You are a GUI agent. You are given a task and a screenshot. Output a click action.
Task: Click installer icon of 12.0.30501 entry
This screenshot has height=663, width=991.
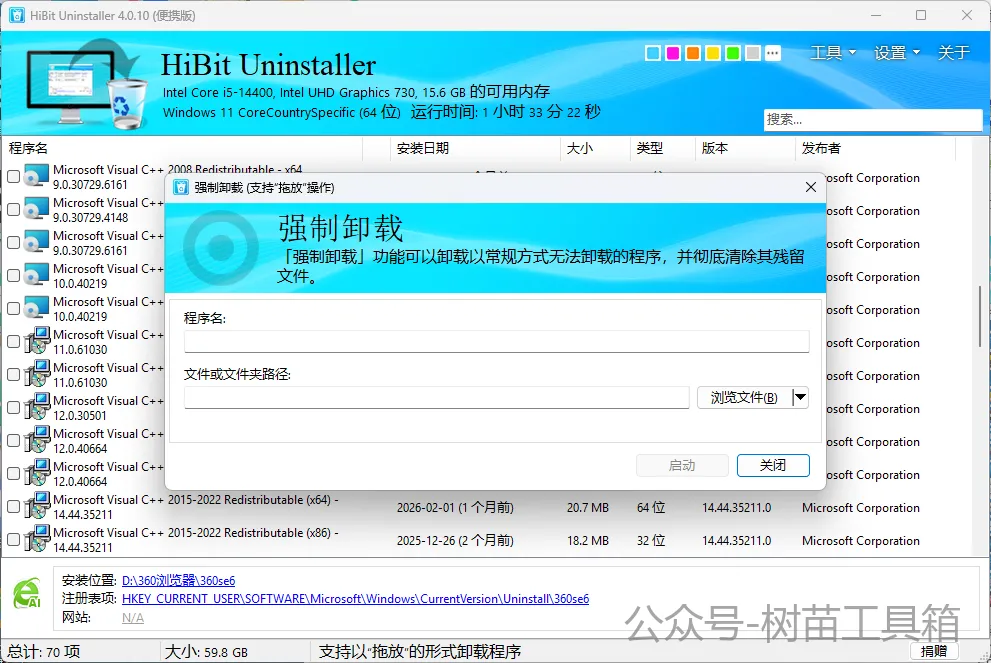click(37, 407)
